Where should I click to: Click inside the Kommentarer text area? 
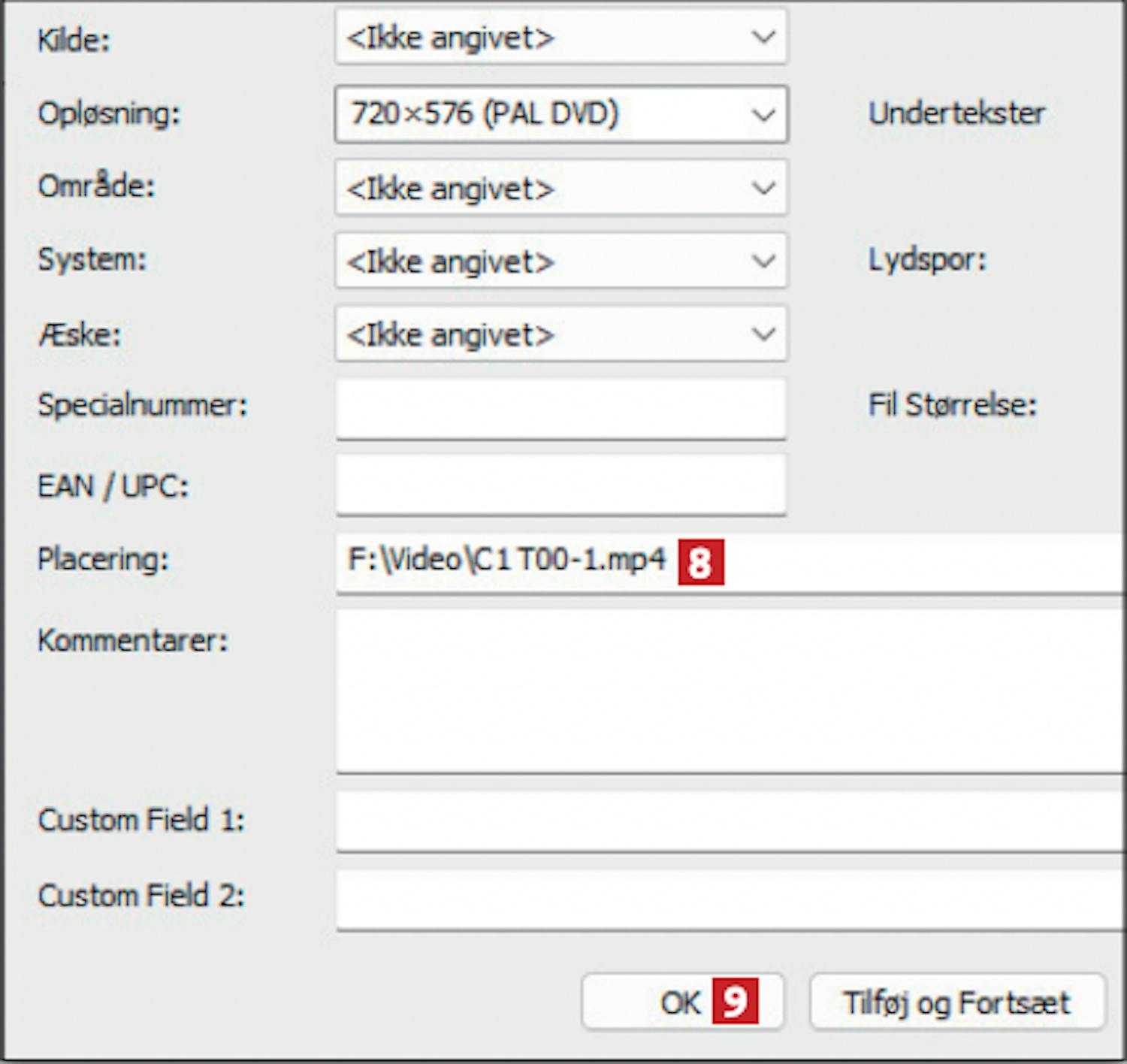point(729,690)
